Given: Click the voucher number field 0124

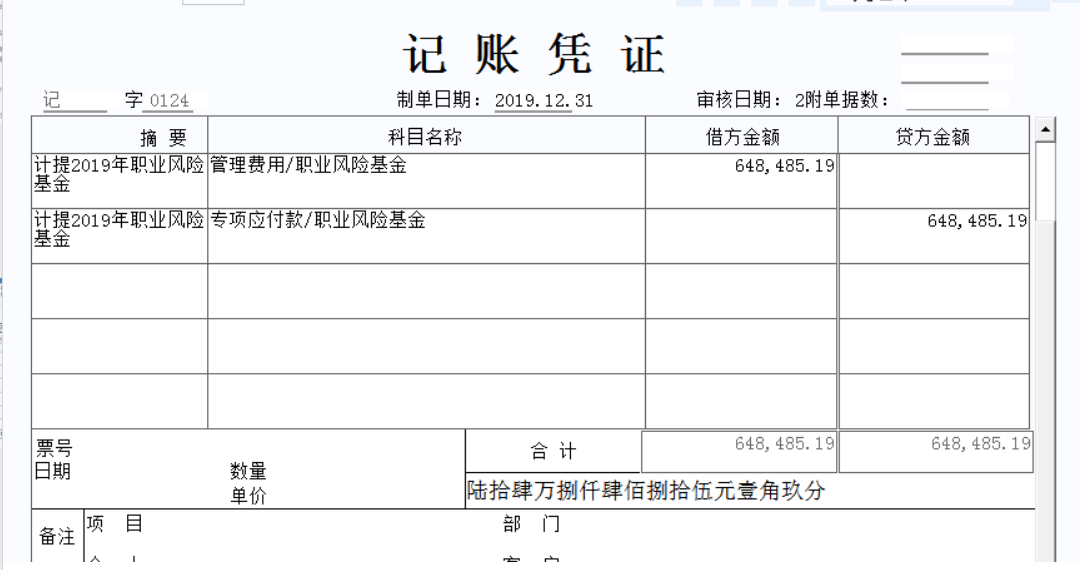Looking at the screenshot, I should tap(169, 101).
